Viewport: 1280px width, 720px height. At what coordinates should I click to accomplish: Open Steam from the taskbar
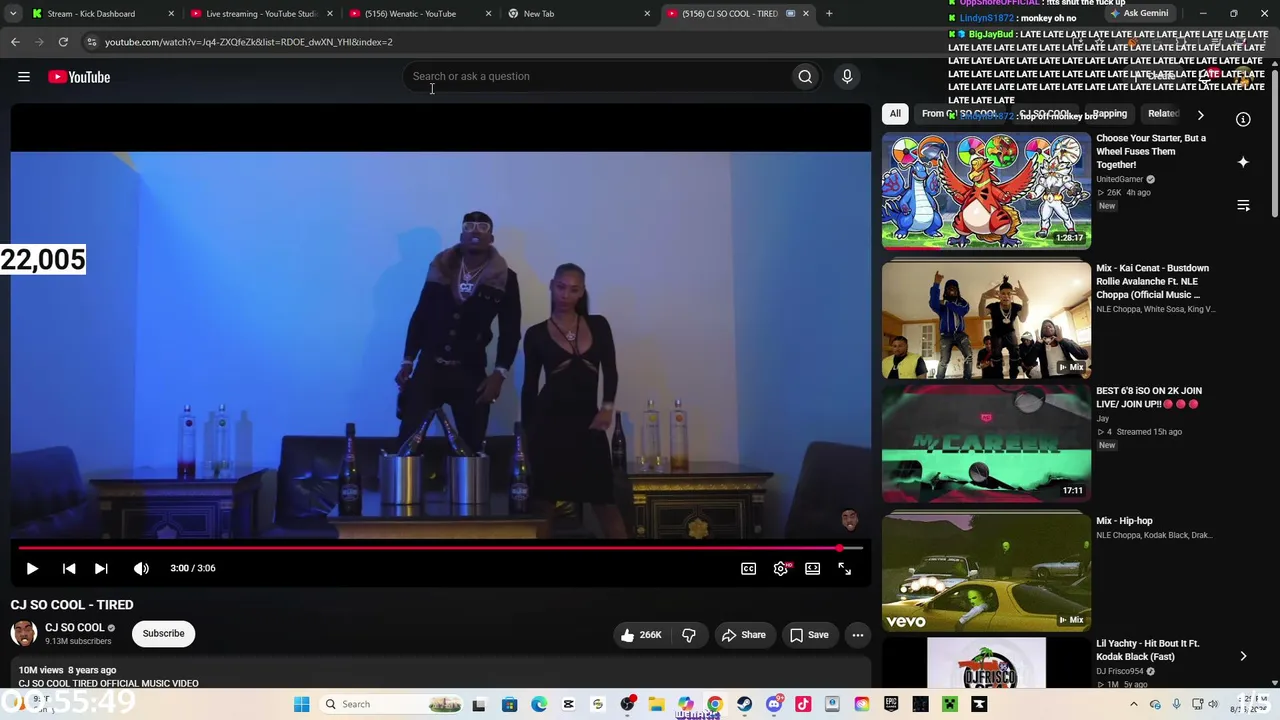pyautogui.click(x=744, y=704)
